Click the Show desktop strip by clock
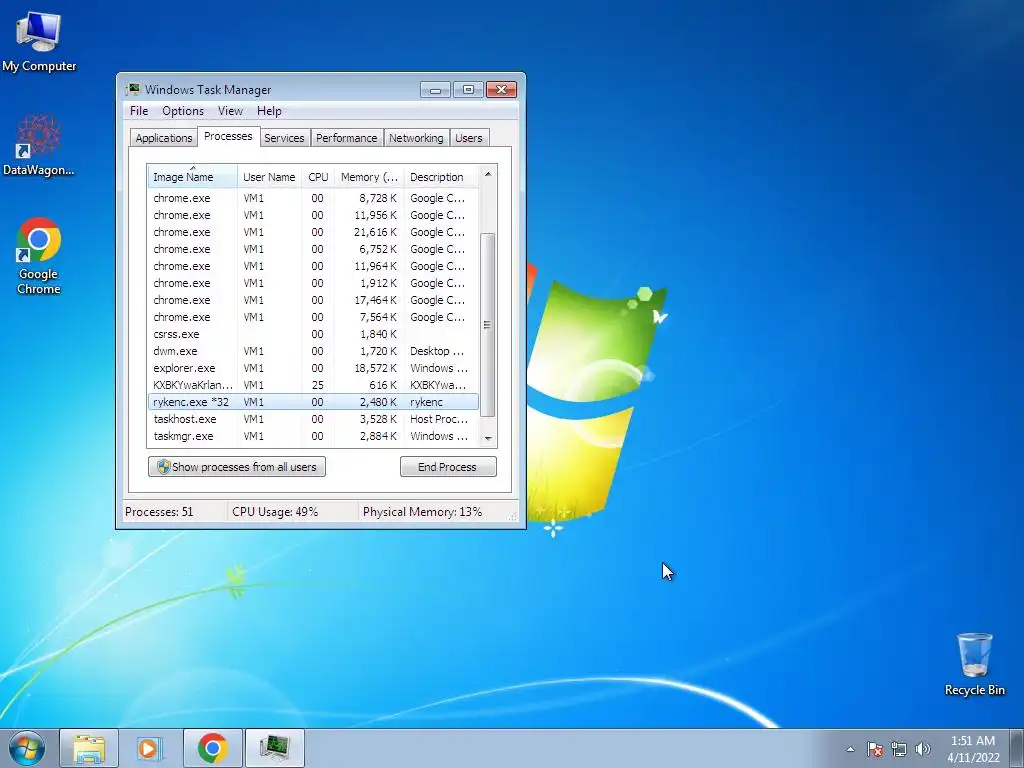This screenshot has width=1024, height=768. click(1017, 748)
